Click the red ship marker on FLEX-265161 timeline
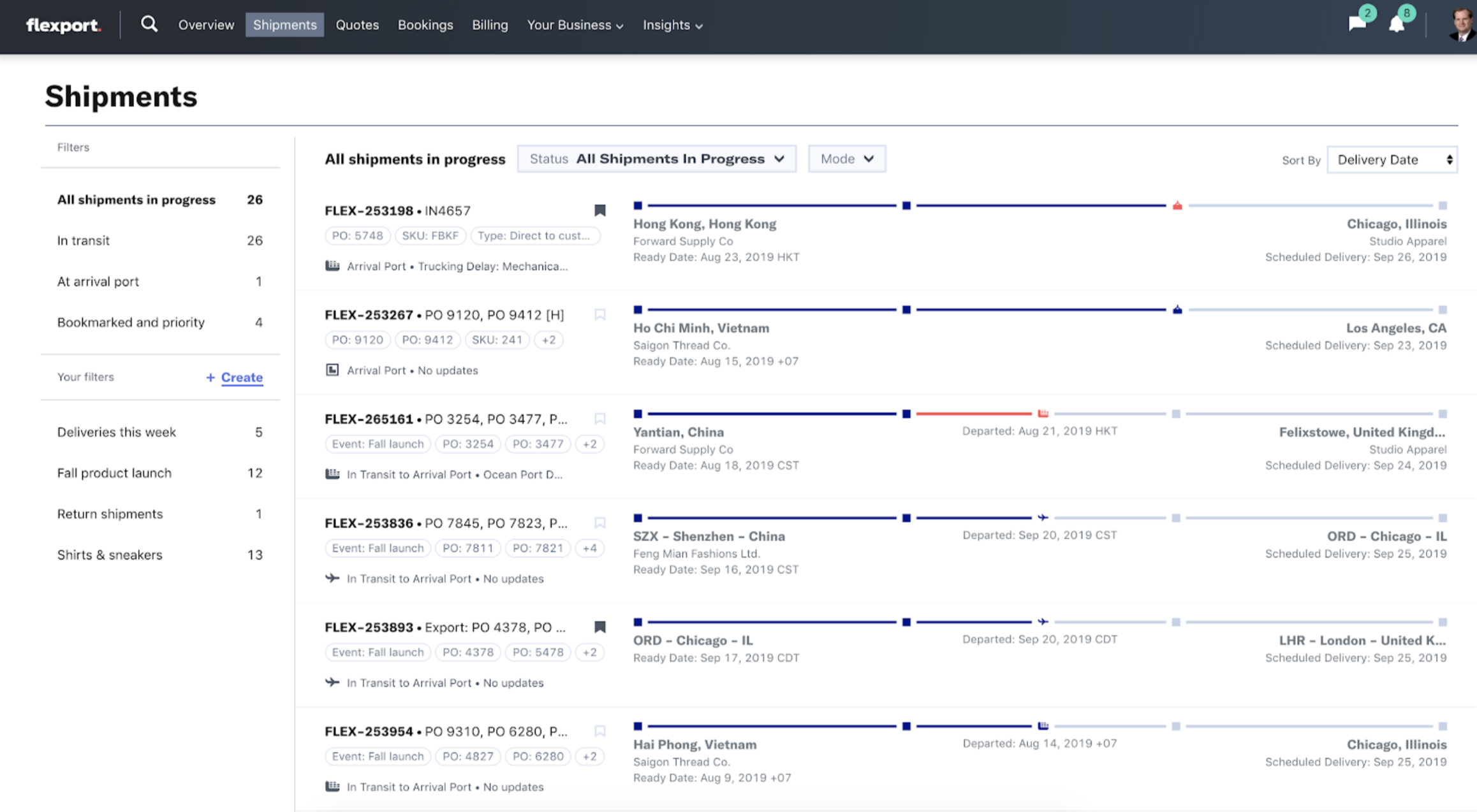 pos(1043,414)
